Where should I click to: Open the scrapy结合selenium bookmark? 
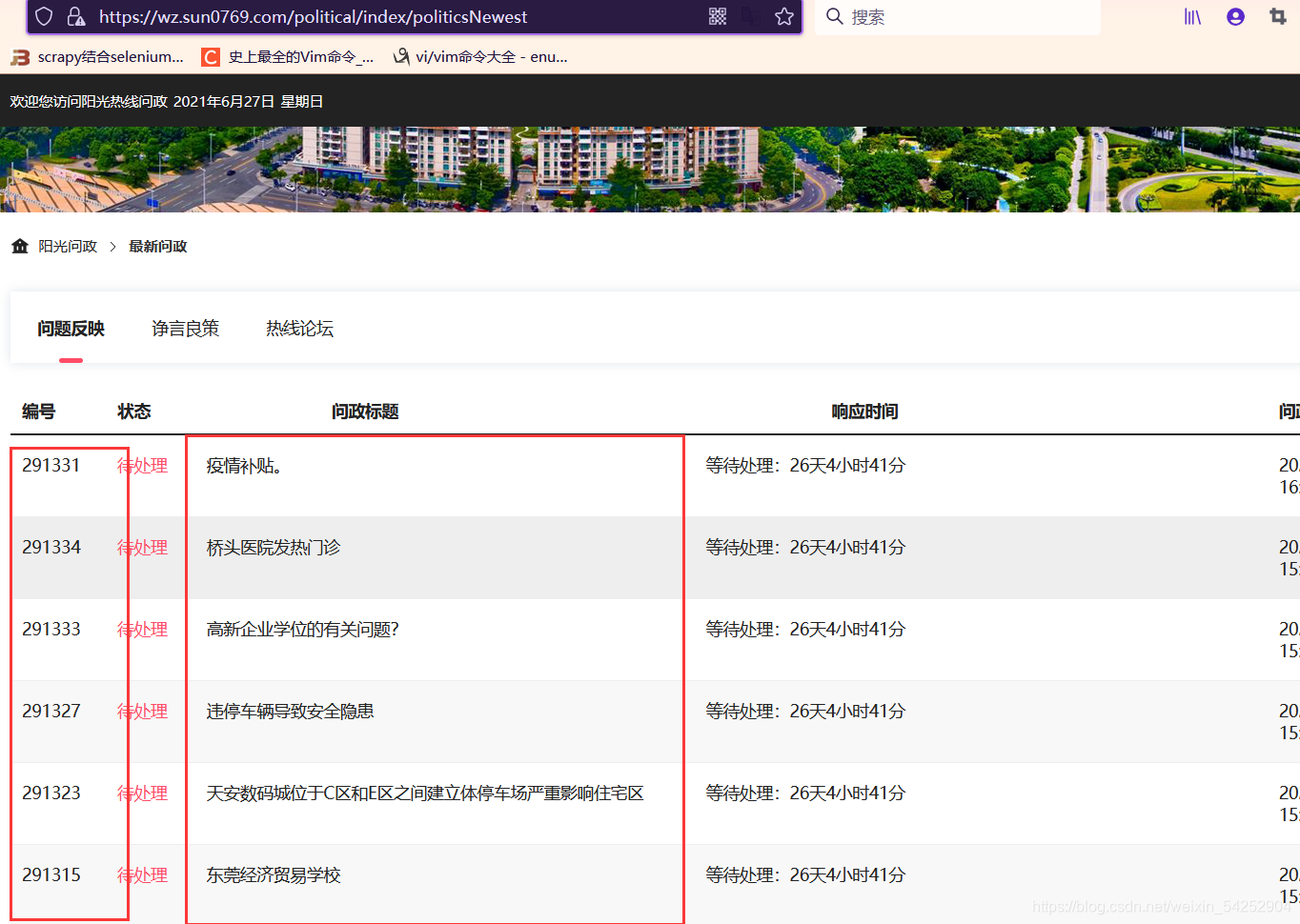tap(97, 57)
